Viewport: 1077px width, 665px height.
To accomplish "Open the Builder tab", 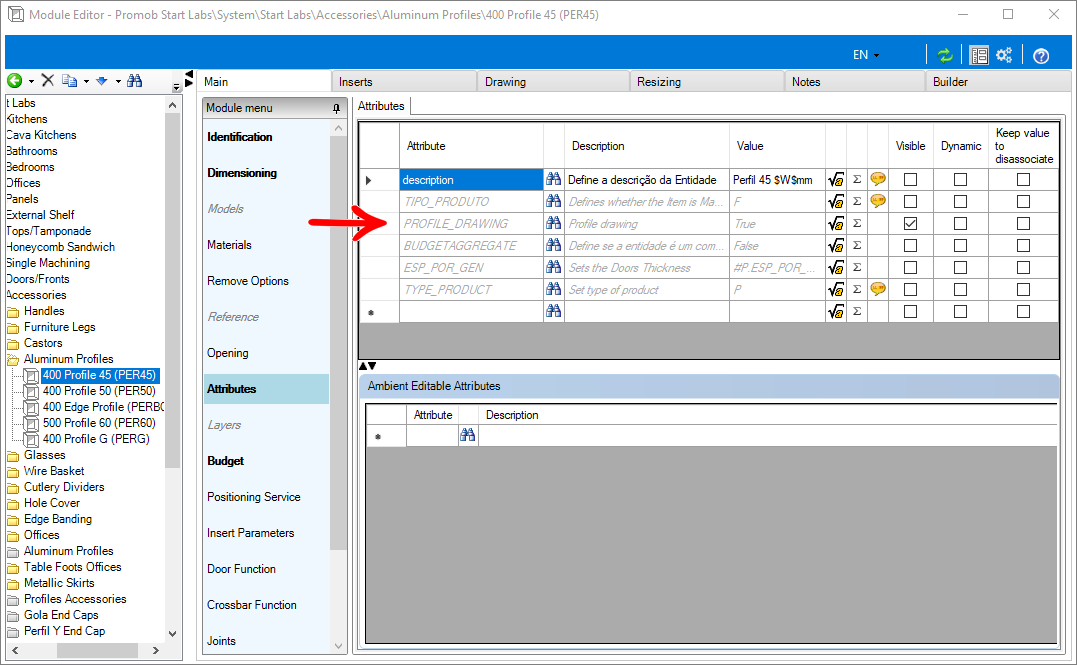I will click(950, 82).
